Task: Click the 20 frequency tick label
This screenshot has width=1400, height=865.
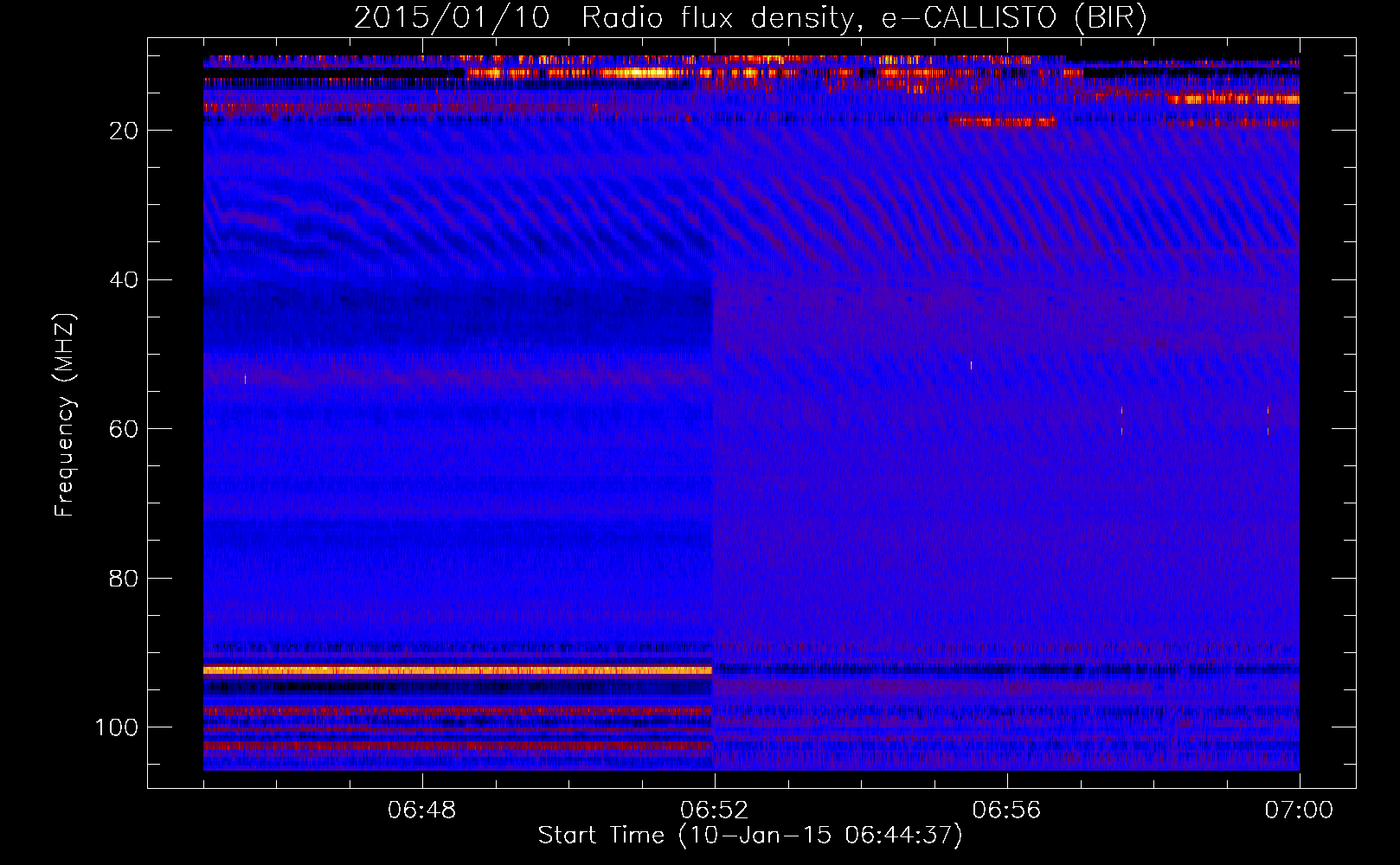Action: click(124, 131)
